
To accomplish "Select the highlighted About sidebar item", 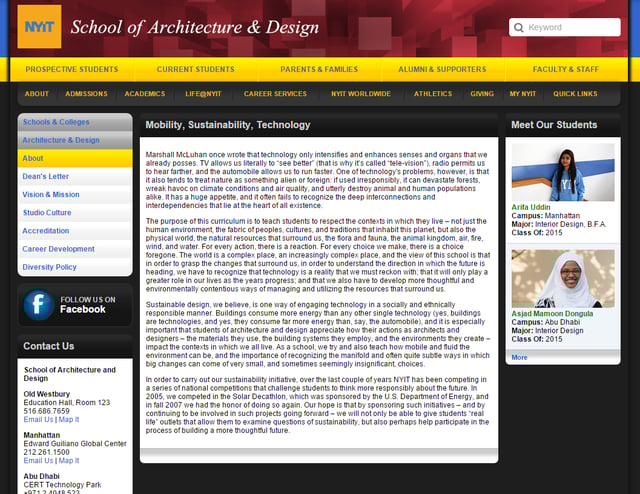I will pyautogui.click(x=75, y=158).
